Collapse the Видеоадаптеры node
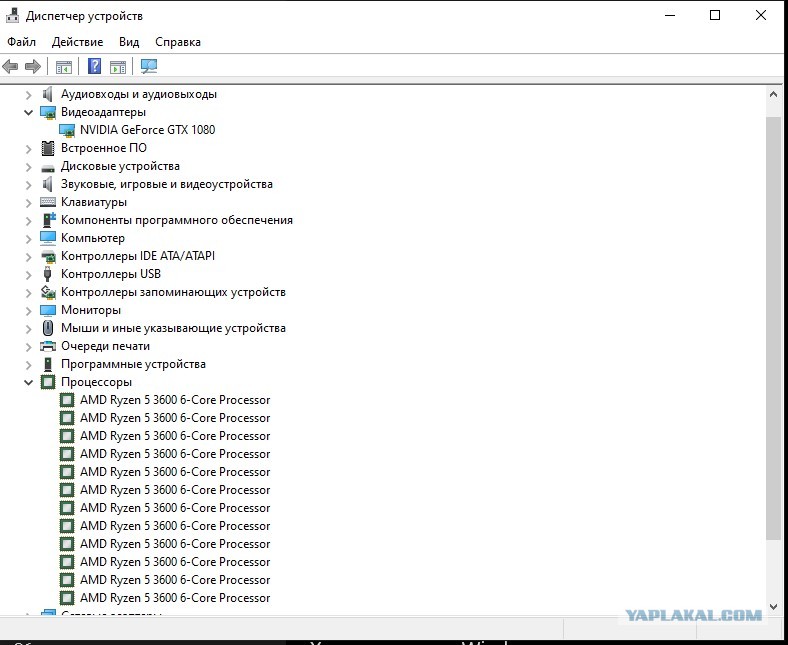Image resolution: width=788 pixels, height=645 pixels. click(29, 112)
